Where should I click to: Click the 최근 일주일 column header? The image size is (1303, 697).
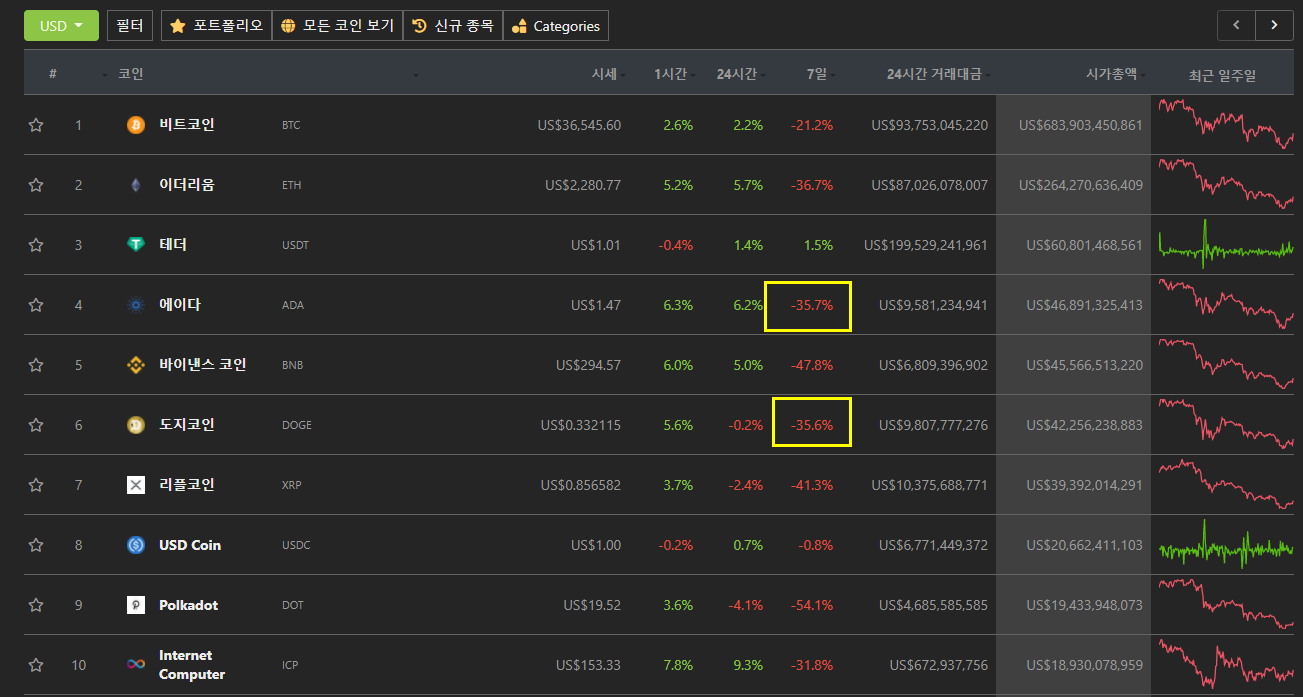[1222, 75]
